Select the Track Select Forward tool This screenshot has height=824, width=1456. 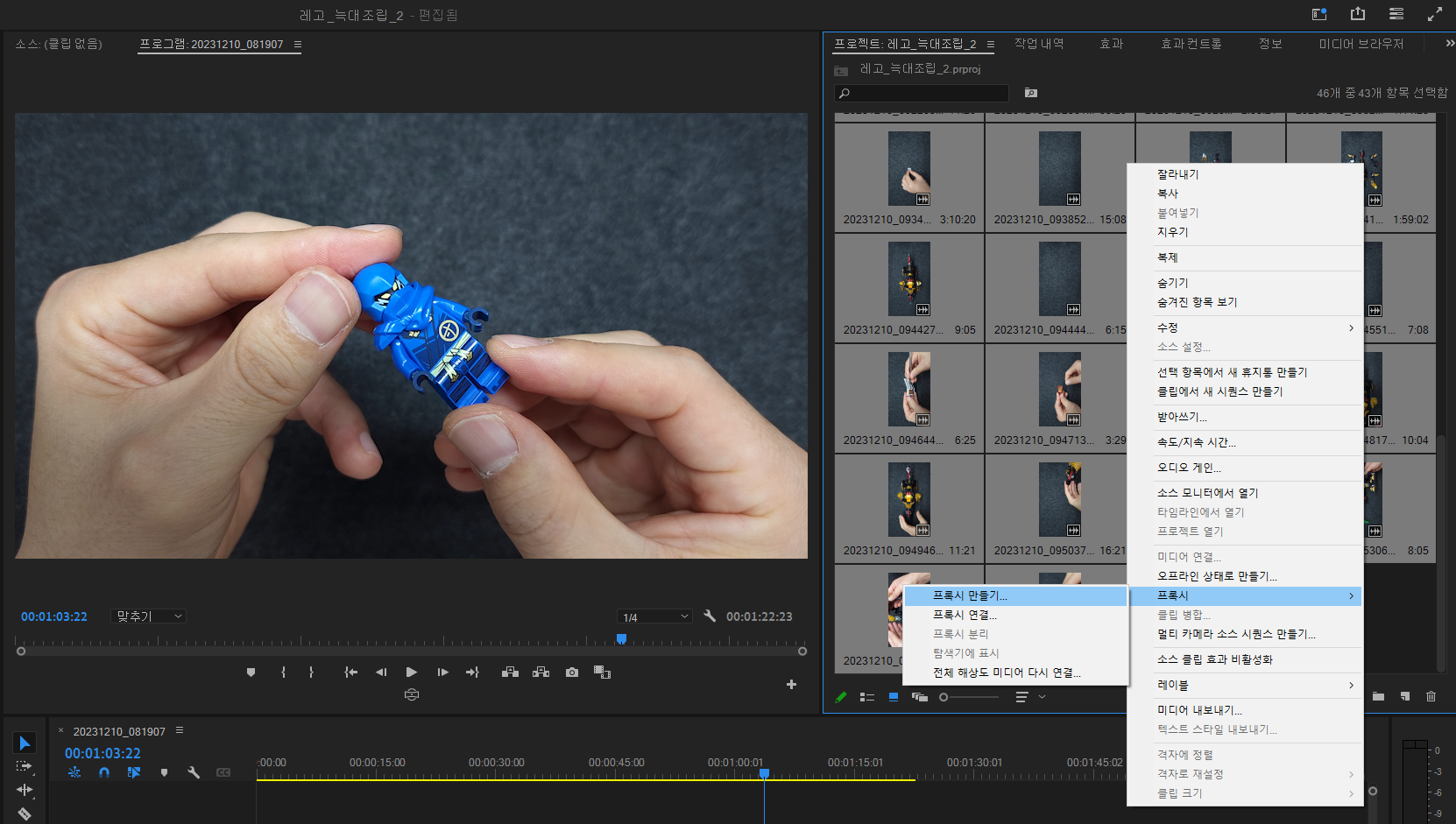point(25,766)
